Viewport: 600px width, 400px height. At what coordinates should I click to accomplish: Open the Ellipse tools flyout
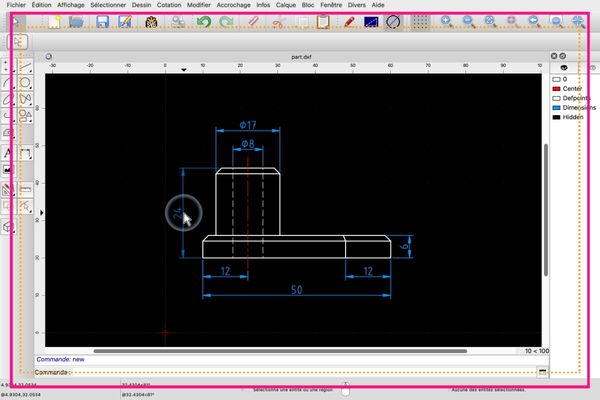pos(8,99)
